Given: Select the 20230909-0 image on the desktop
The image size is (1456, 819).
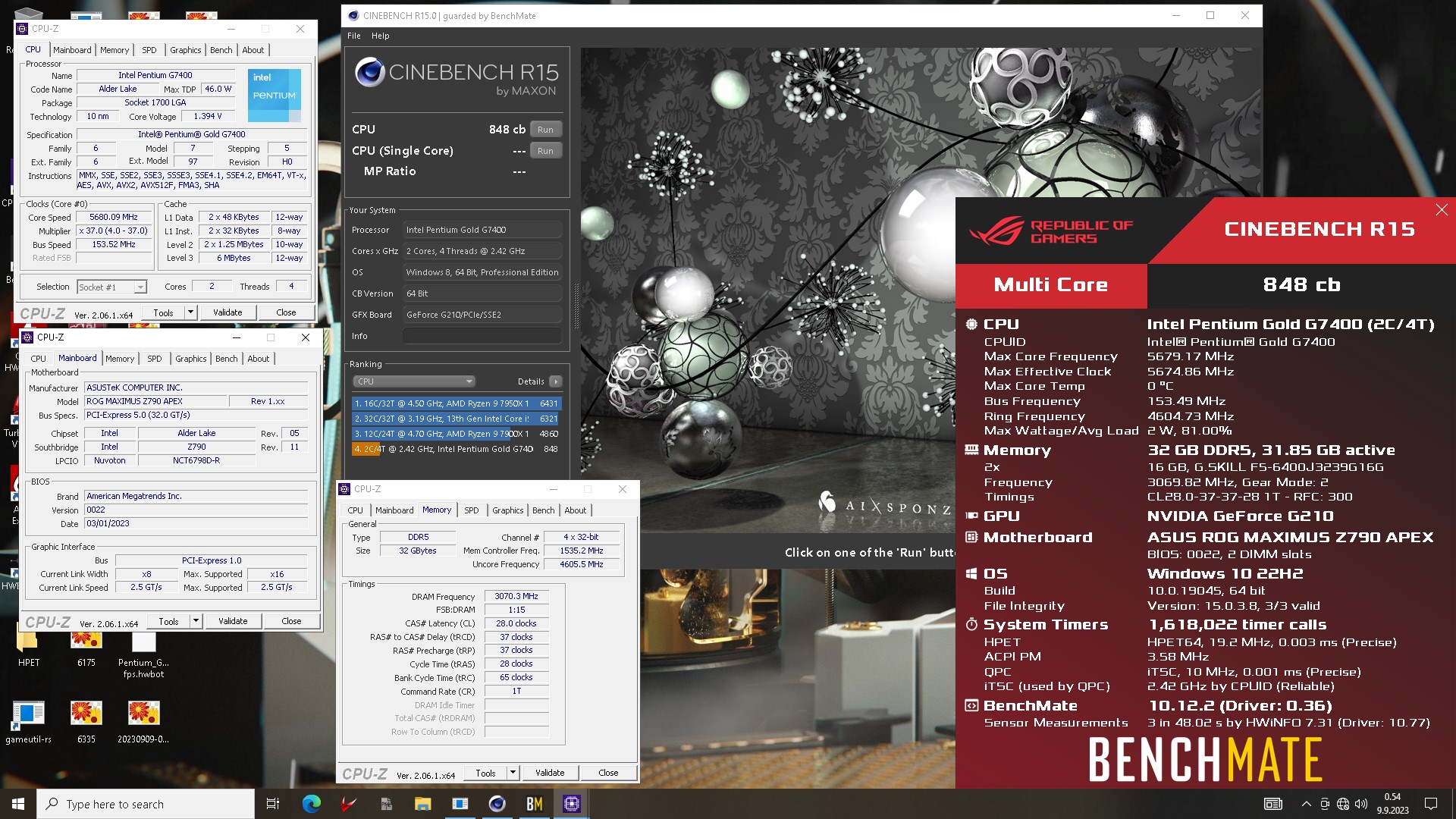Looking at the screenshot, I should tap(143, 722).
